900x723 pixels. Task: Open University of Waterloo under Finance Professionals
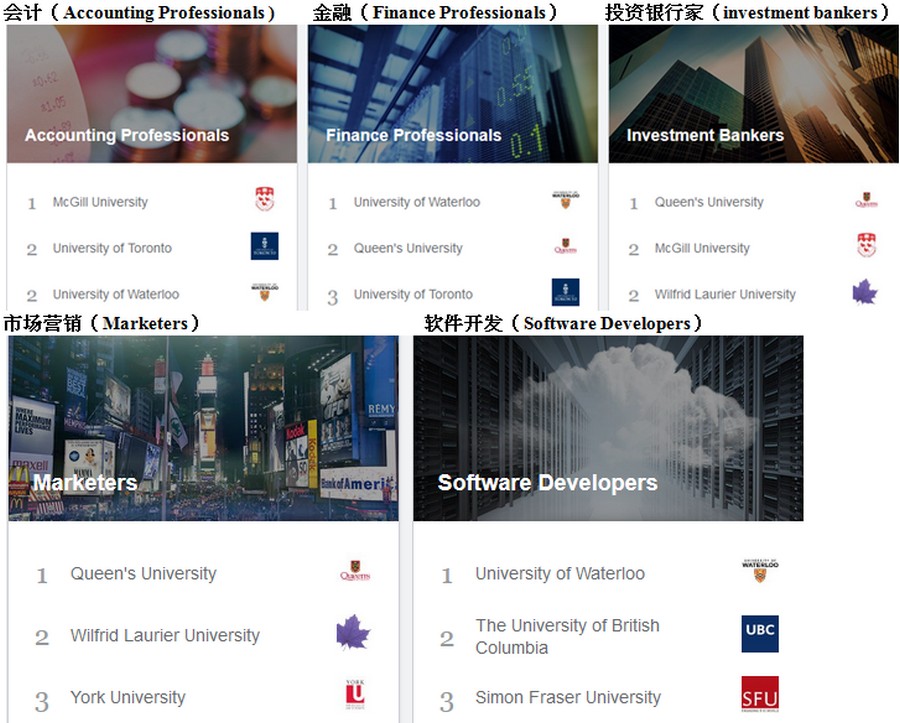point(417,202)
